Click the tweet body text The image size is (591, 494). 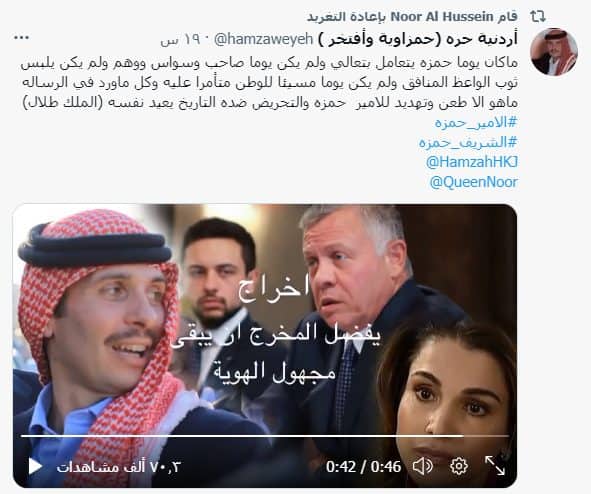coord(269,82)
